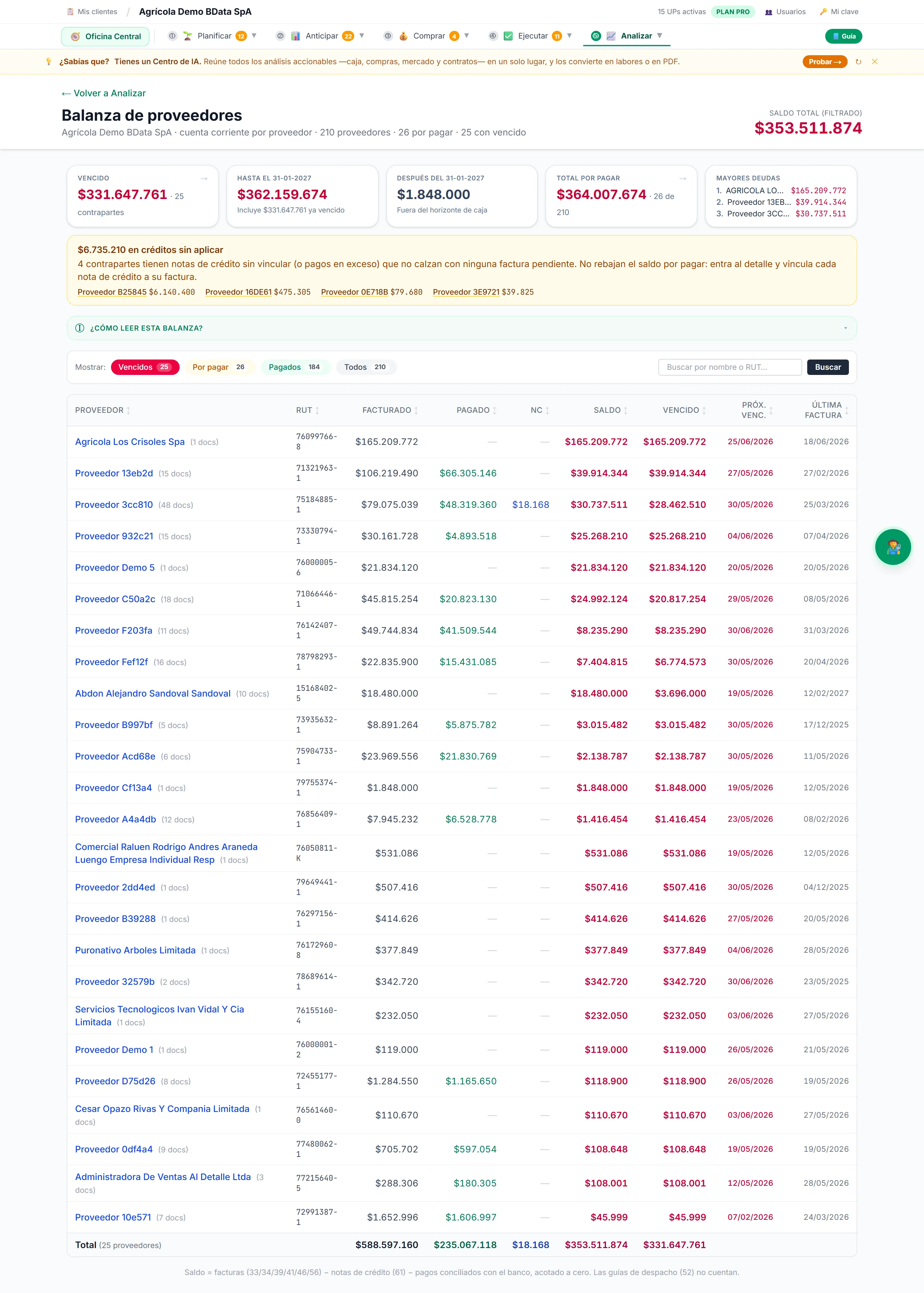Select the paid amount $66.305.146
Image resolution: width=924 pixels, height=1293 pixels.
pyautogui.click(x=468, y=473)
